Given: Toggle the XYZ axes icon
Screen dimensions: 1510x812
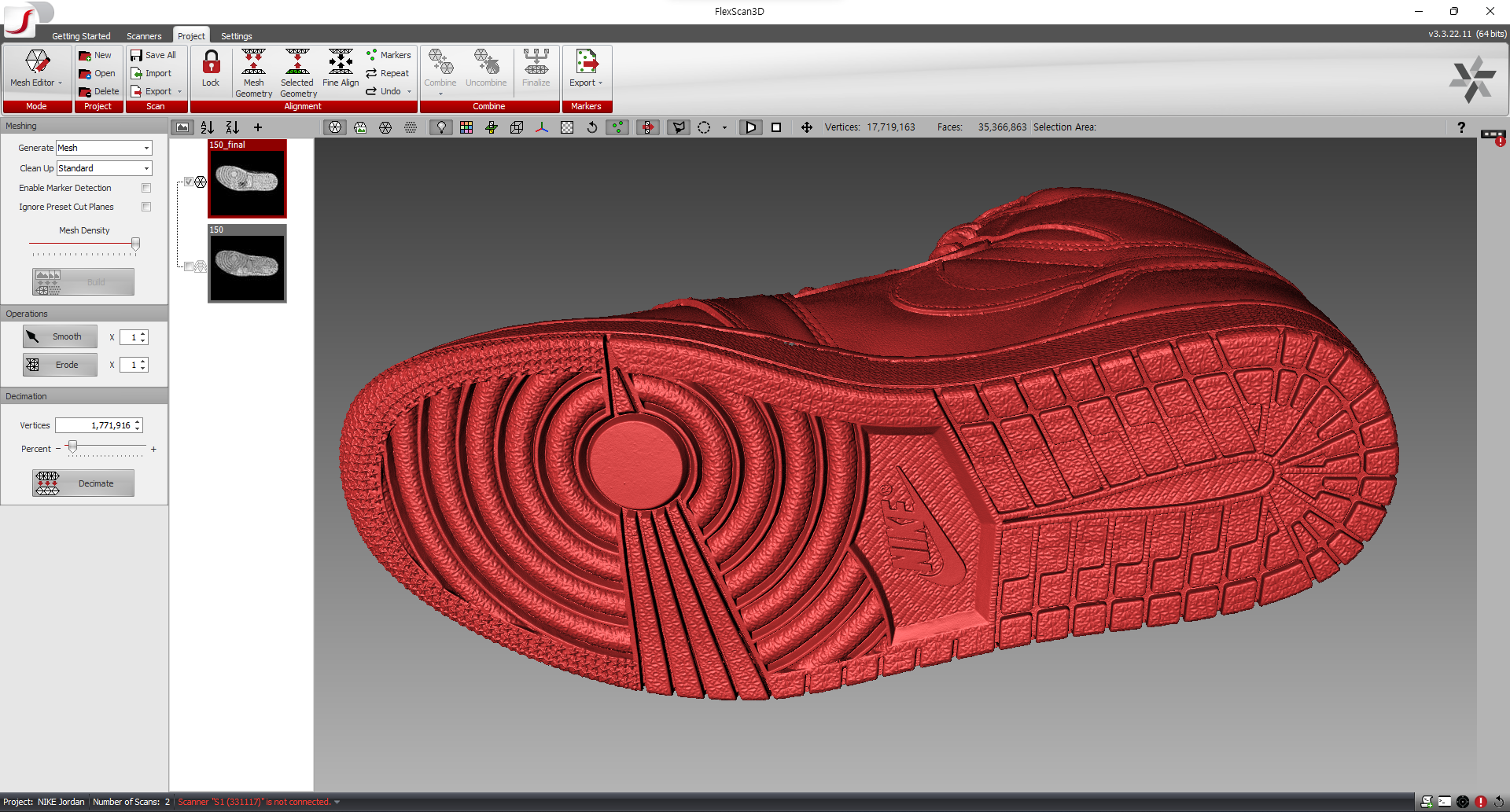Looking at the screenshot, I should [x=542, y=127].
